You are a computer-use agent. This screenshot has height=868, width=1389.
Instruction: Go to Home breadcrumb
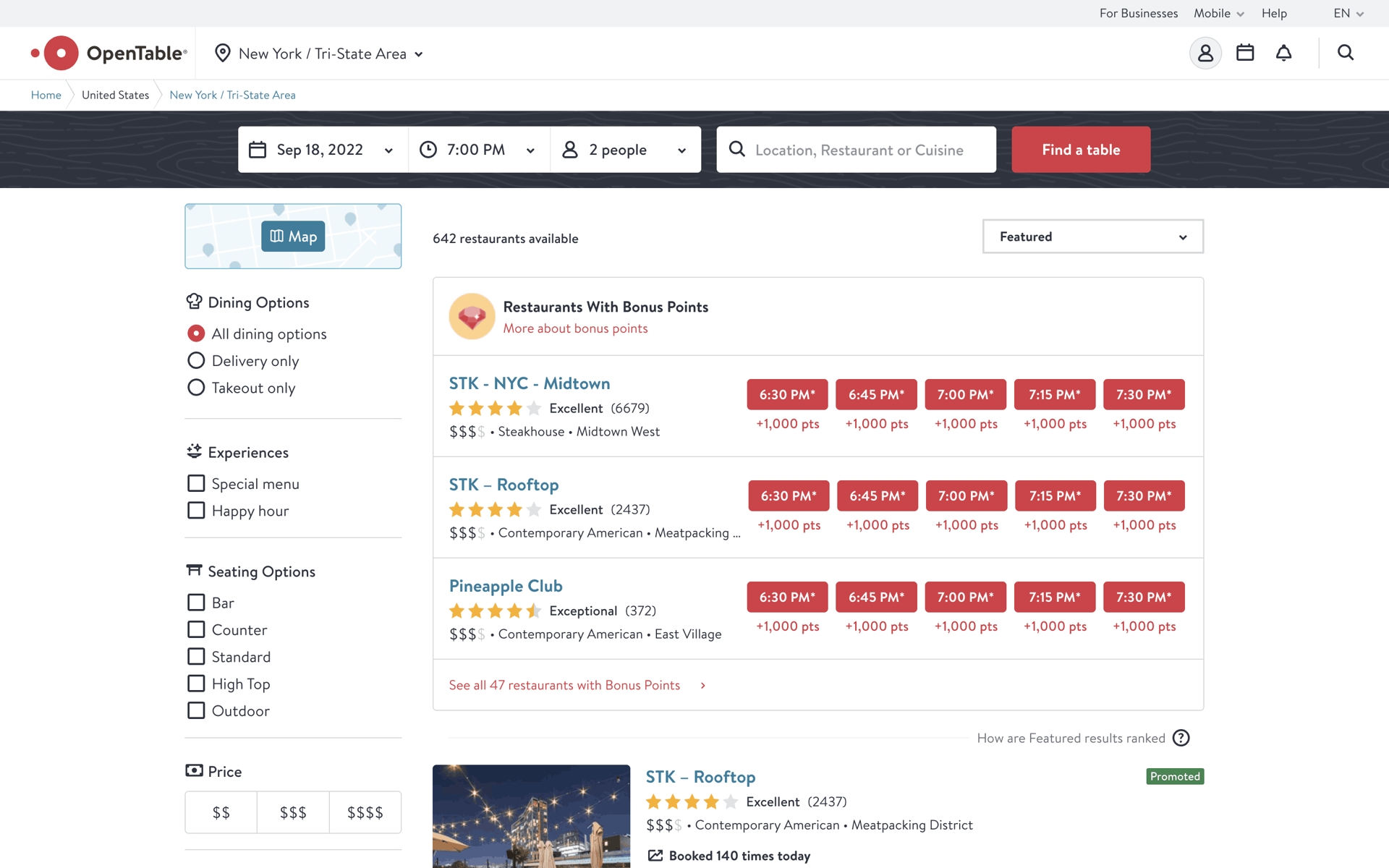46,95
